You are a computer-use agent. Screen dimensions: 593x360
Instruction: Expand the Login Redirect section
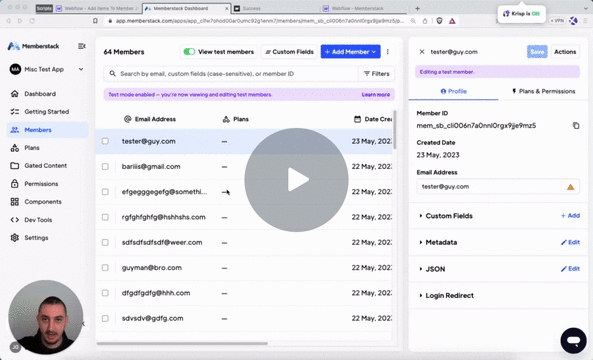[x=446, y=296]
